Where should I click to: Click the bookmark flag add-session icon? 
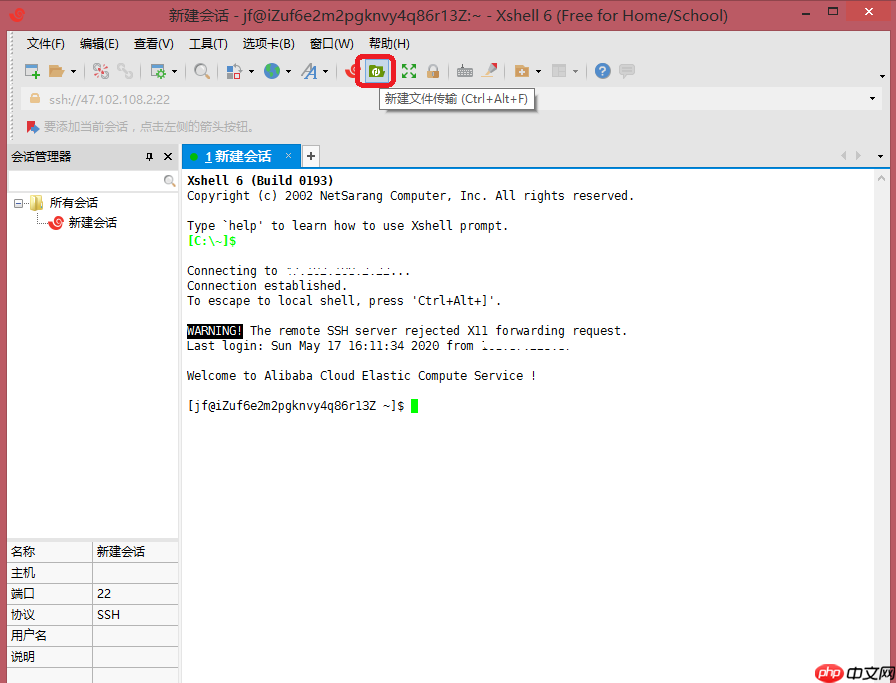tap(33, 126)
